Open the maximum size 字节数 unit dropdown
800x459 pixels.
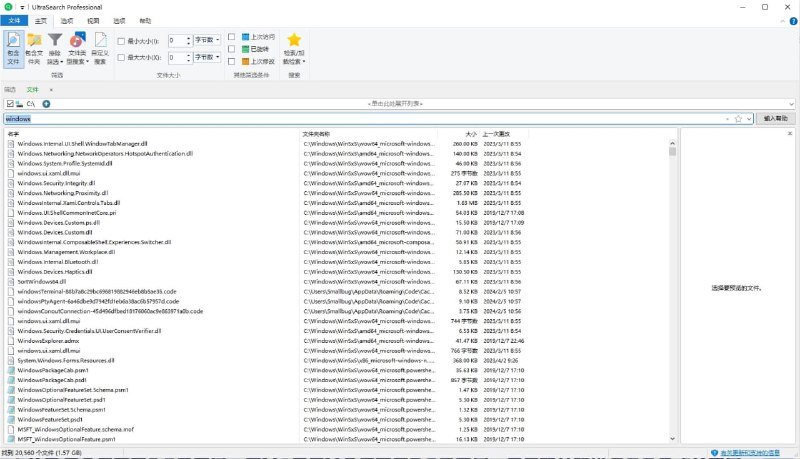click(x=208, y=58)
